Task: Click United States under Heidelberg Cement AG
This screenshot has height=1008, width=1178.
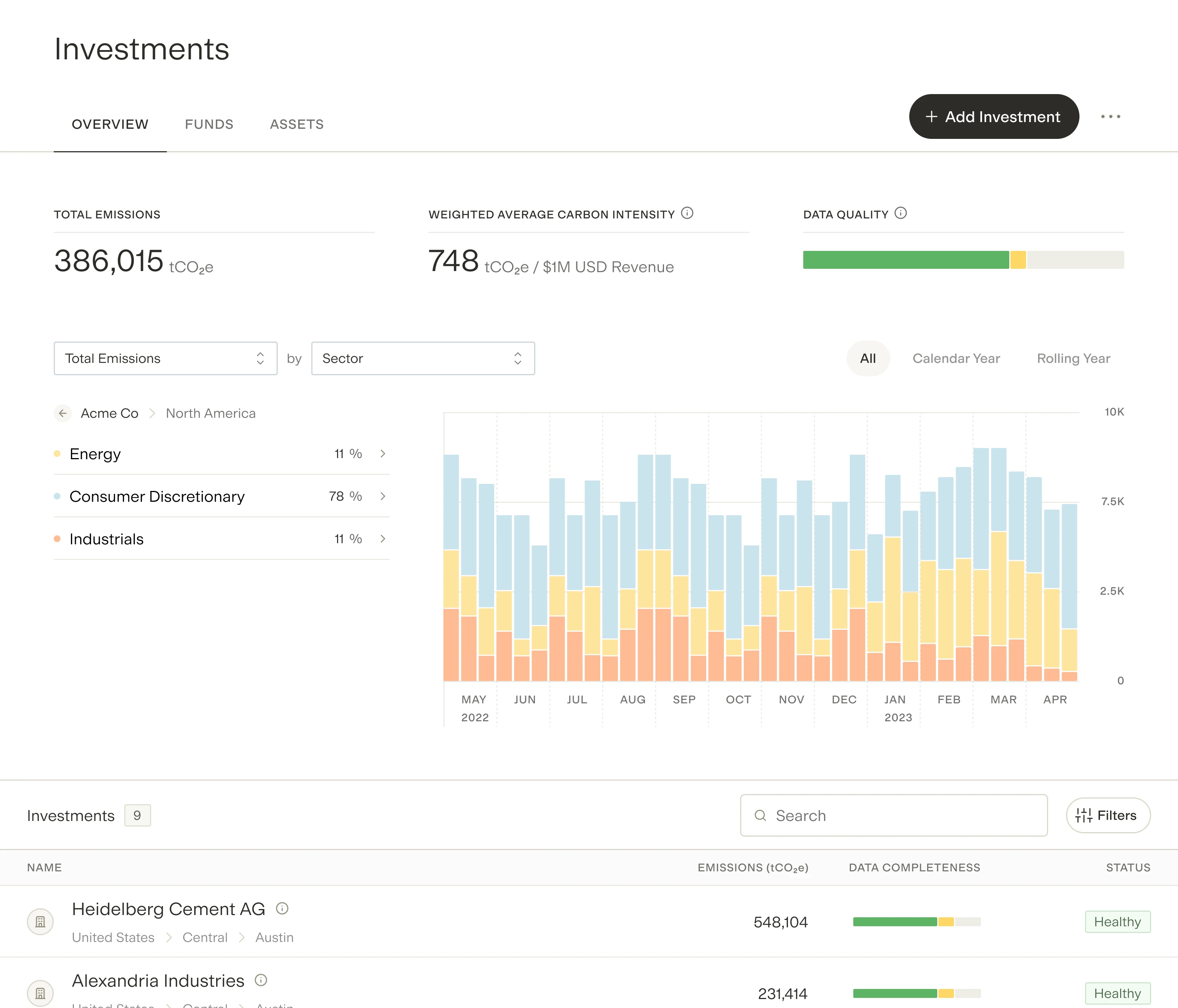Action: pyautogui.click(x=113, y=937)
